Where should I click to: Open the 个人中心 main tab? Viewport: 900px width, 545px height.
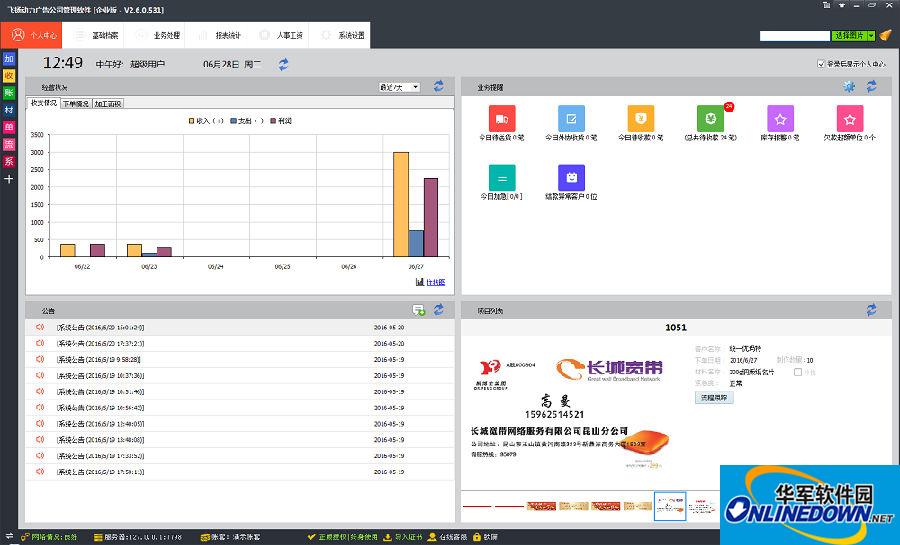(32, 35)
